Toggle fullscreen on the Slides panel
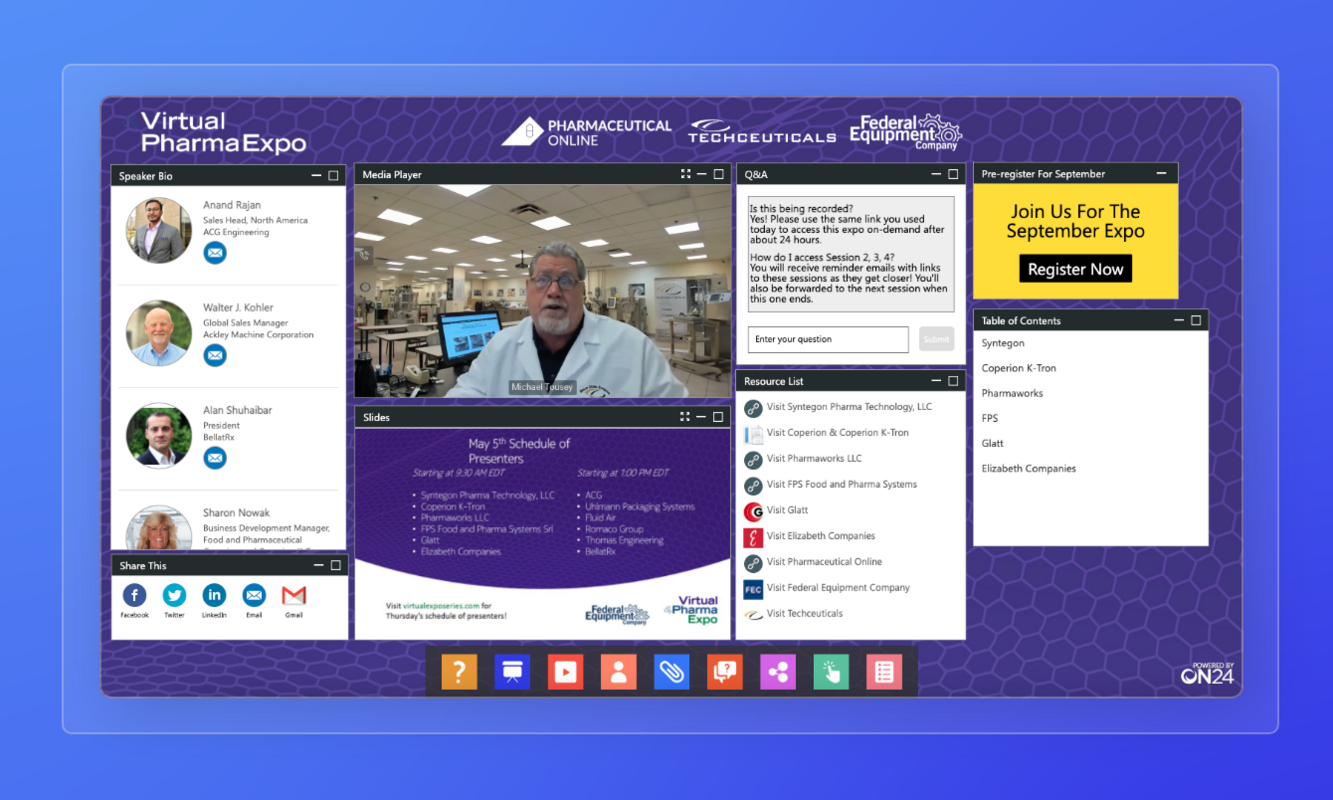The image size is (1333, 800). (x=685, y=416)
